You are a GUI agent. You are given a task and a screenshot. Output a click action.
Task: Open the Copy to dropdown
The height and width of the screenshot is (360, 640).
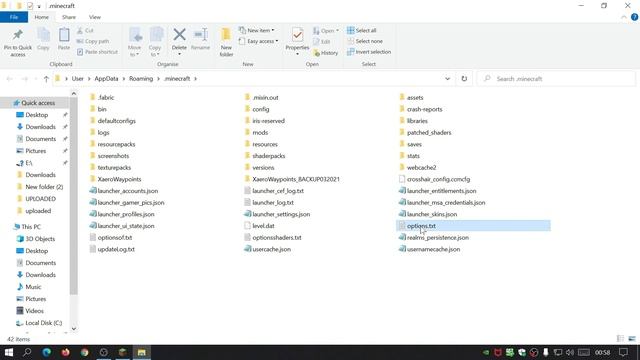[155, 51]
